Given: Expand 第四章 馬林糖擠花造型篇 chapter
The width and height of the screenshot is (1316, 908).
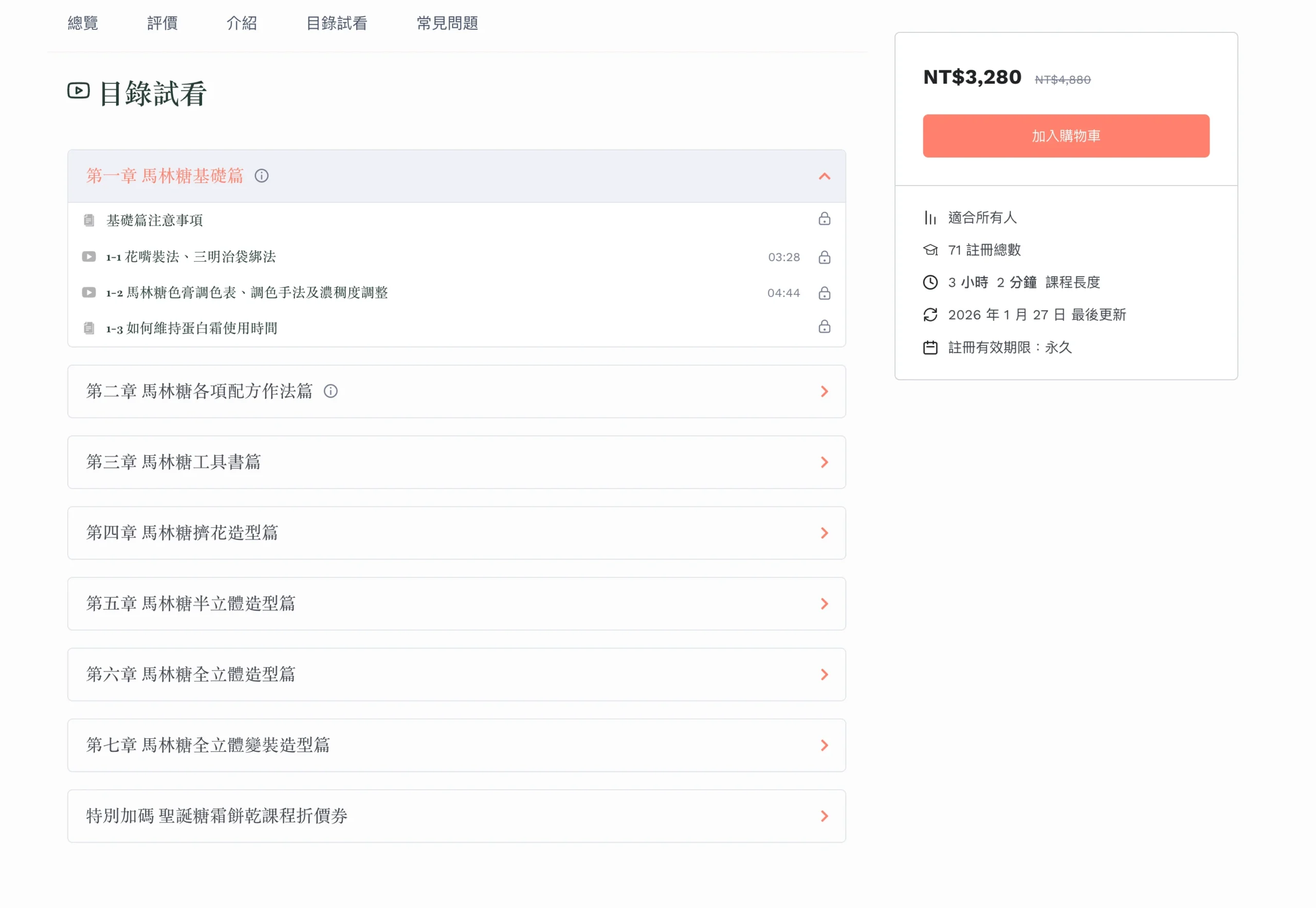Looking at the screenshot, I should pyautogui.click(x=824, y=533).
